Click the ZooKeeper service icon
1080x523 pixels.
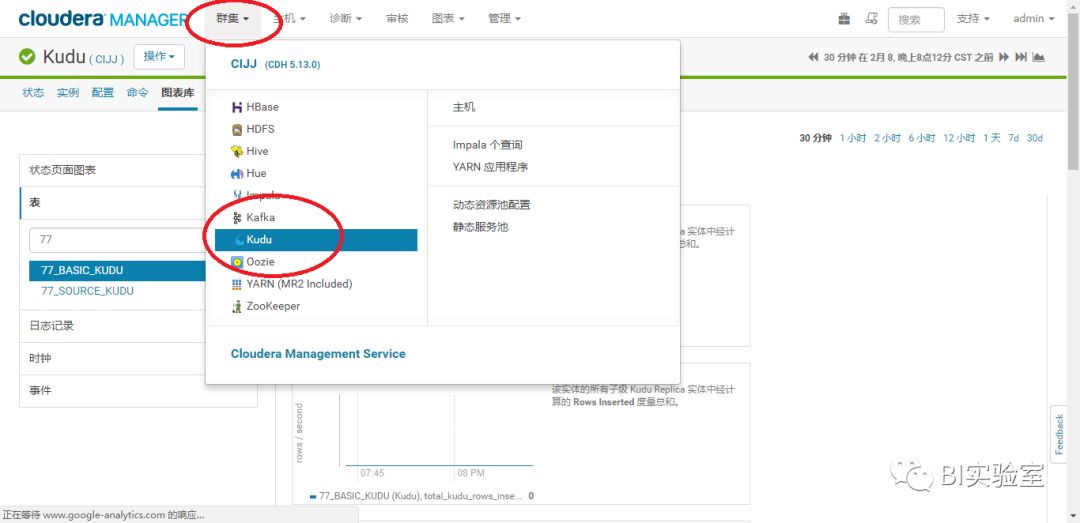(x=237, y=306)
